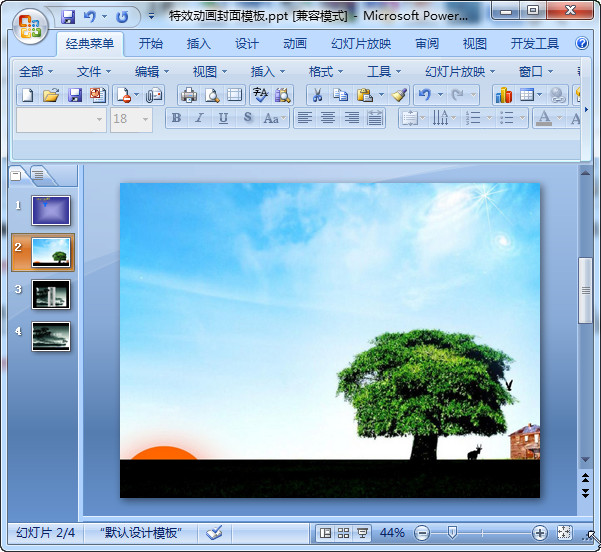This screenshot has width=601, height=552.
Task: Select slide 3 thumbnail
Action: click(51, 294)
